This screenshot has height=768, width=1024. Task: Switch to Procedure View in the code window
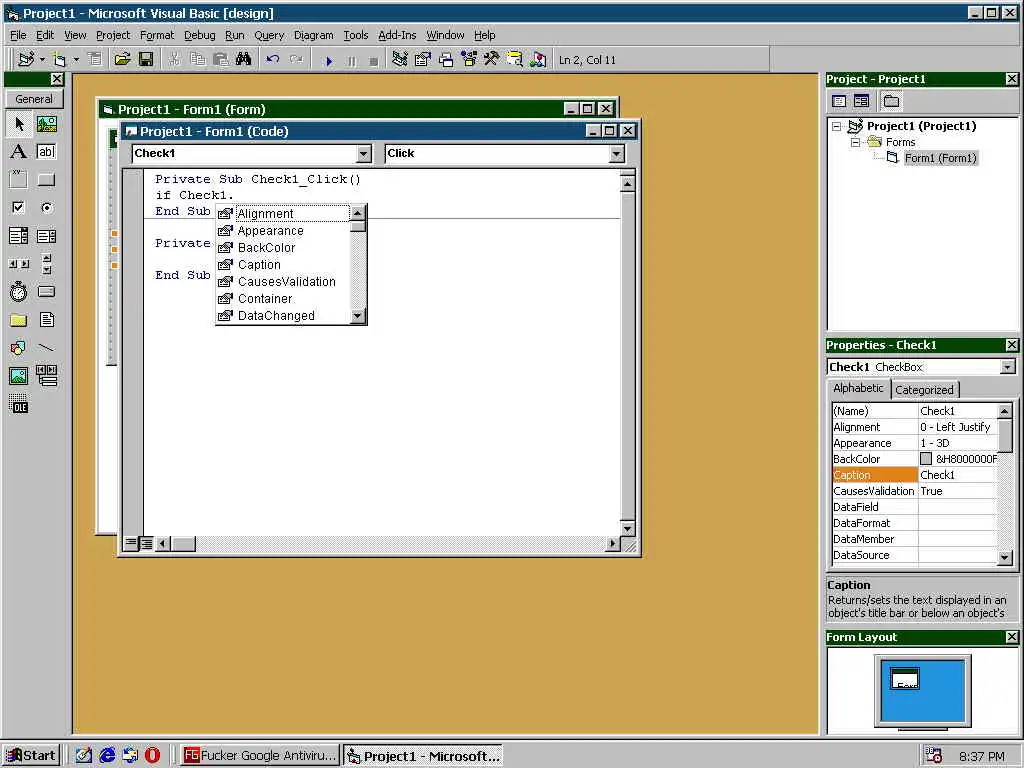[131, 543]
